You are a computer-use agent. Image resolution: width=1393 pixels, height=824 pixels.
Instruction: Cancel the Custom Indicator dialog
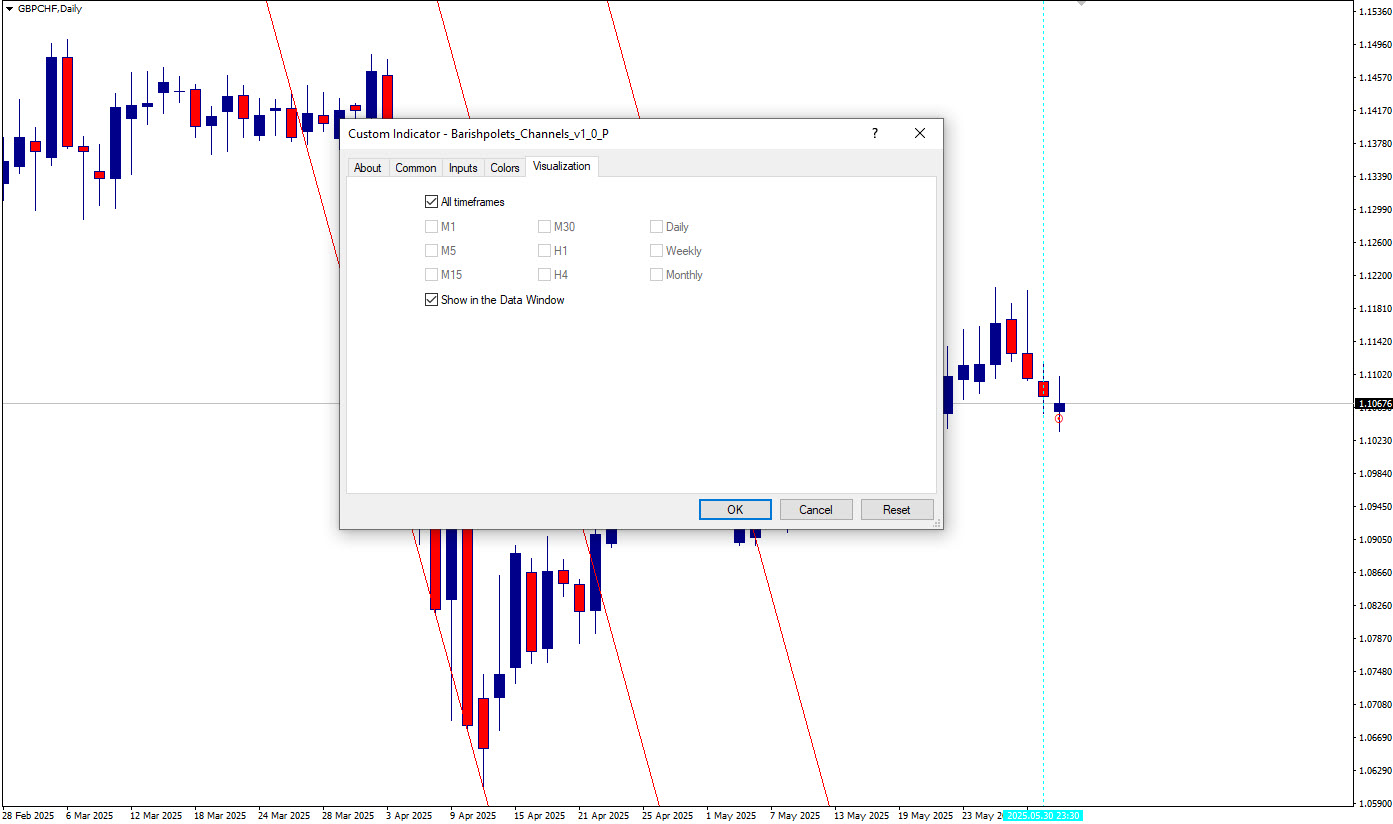coord(816,510)
